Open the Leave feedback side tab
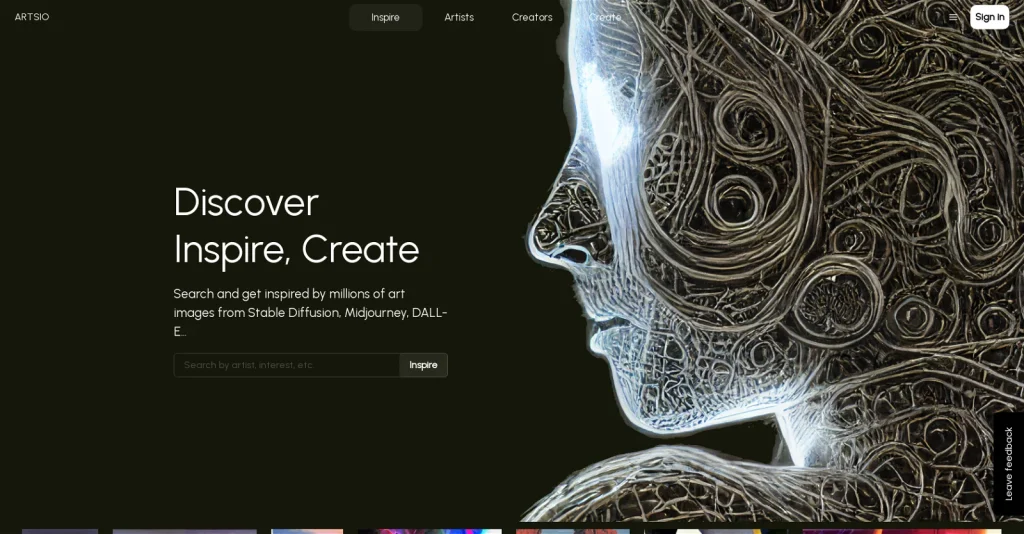 (x=1008, y=463)
